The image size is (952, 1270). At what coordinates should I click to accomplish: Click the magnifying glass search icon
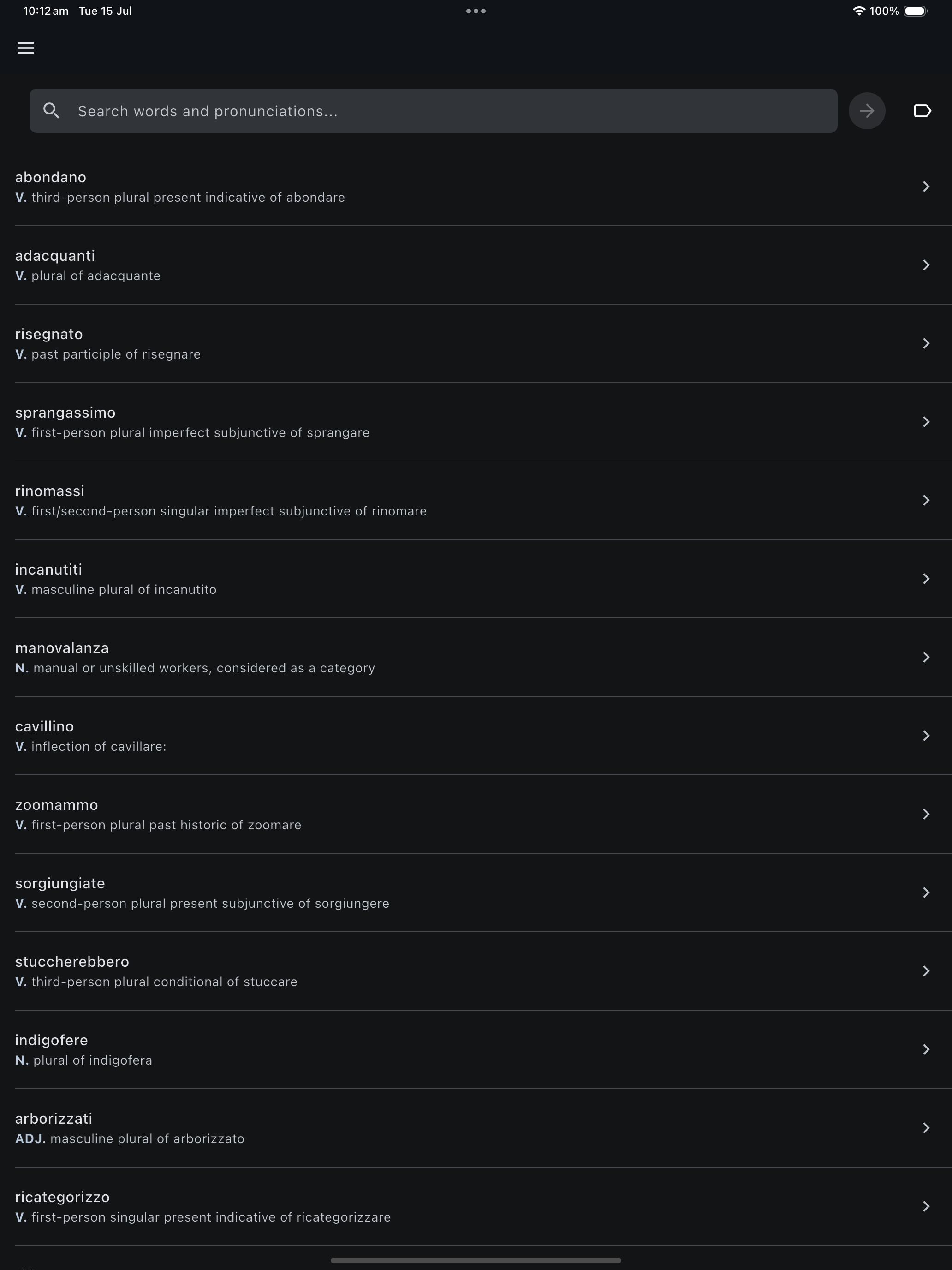[52, 111]
